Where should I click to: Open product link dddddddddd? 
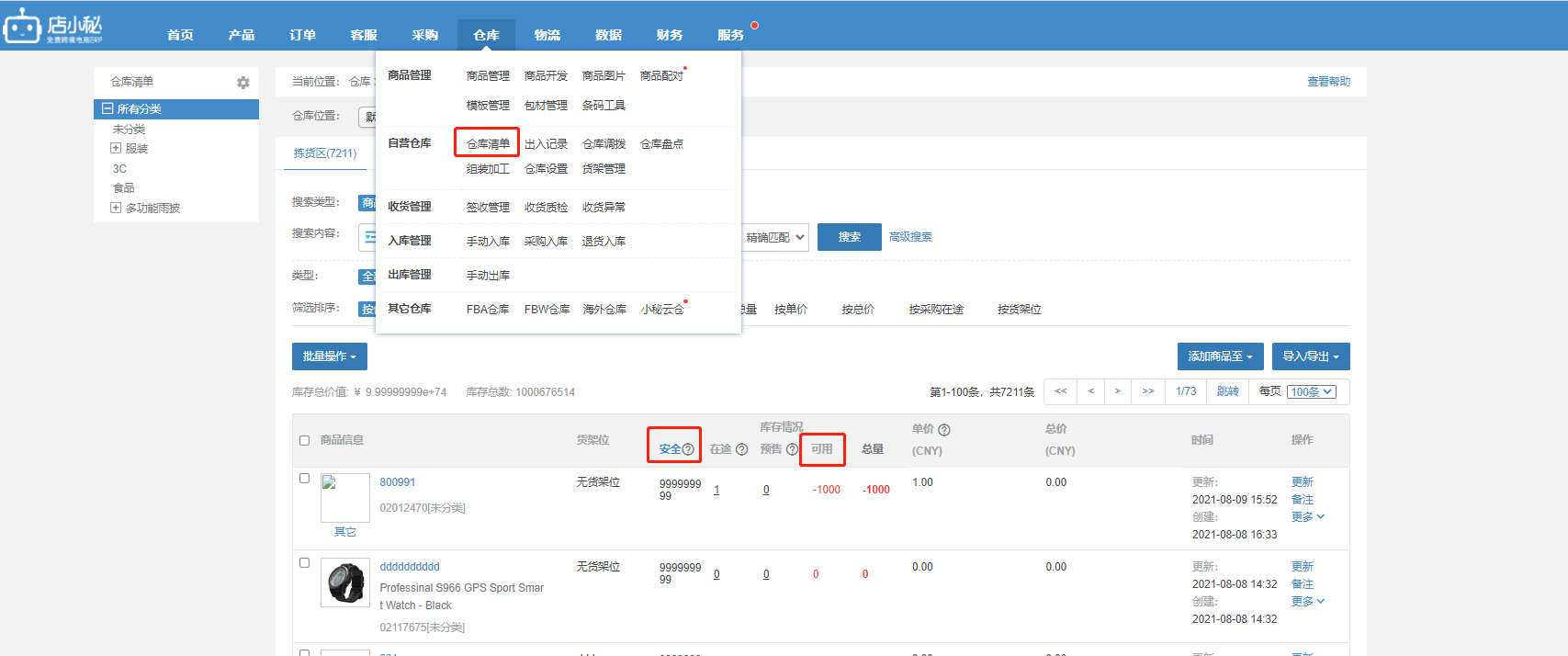coord(410,567)
